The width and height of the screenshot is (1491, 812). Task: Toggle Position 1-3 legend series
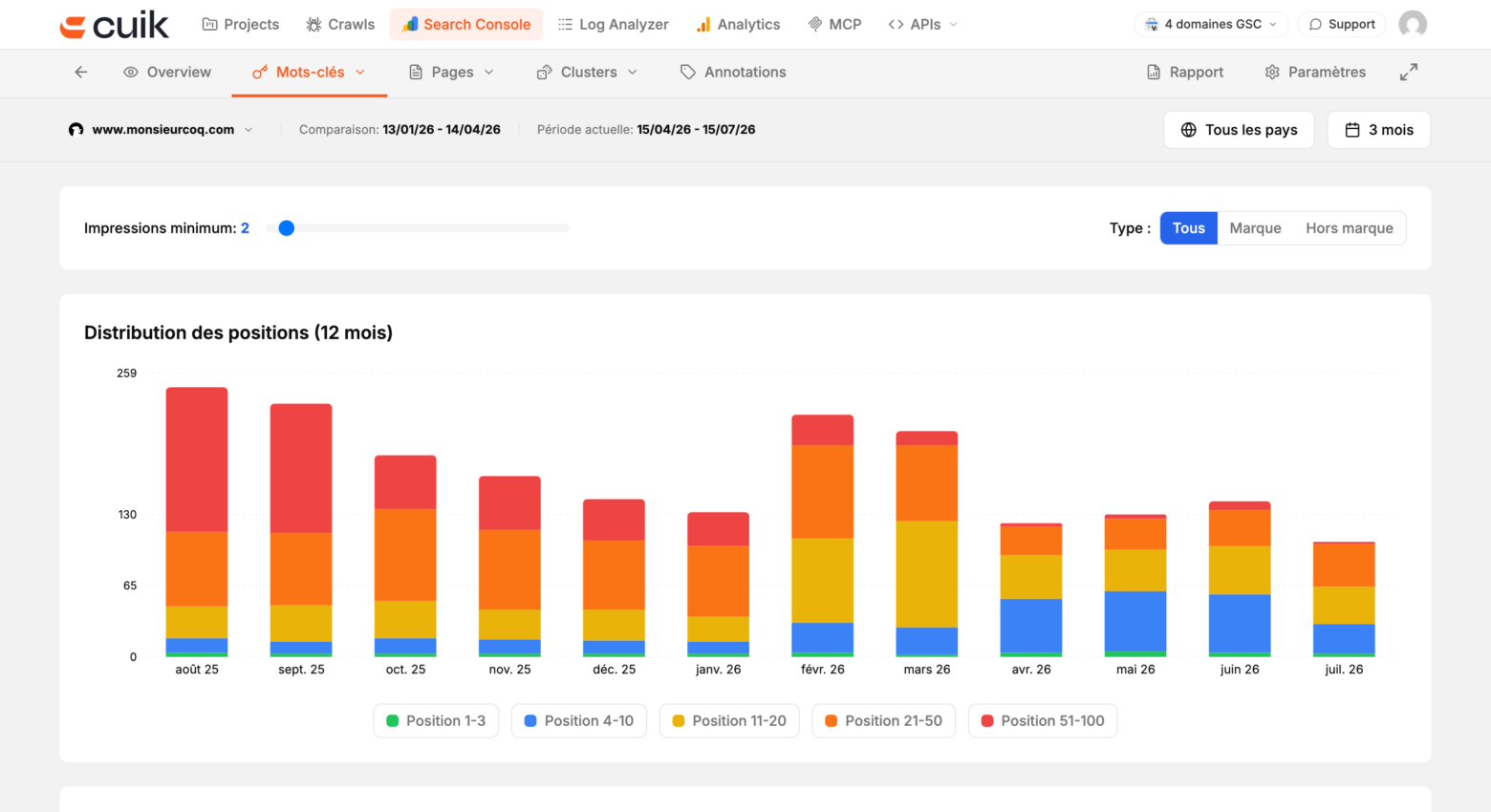pyautogui.click(x=436, y=720)
